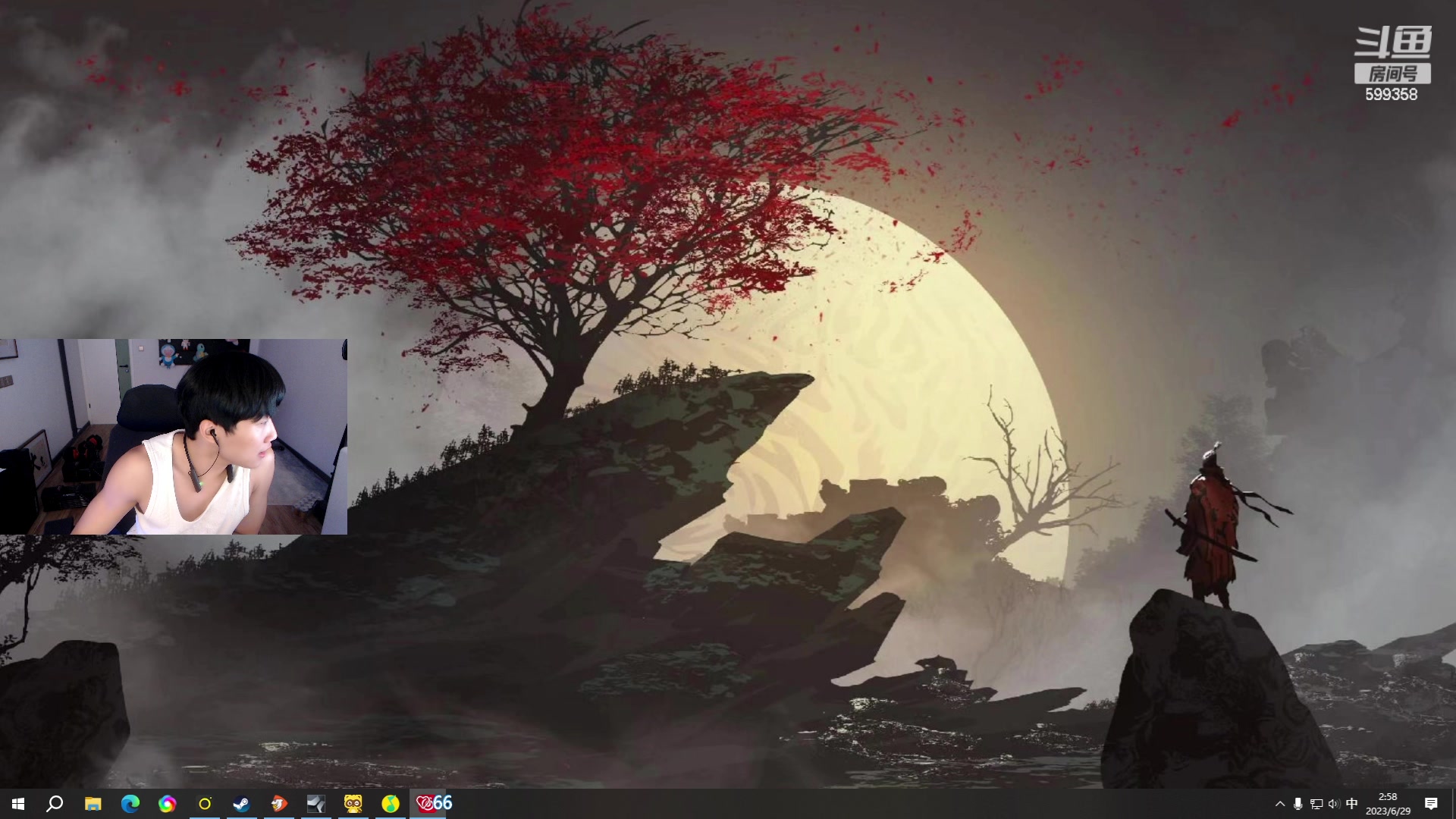Toggle the 中 input method indicator
Viewport: 1456px width, 819px height.
pos(1351,804)
